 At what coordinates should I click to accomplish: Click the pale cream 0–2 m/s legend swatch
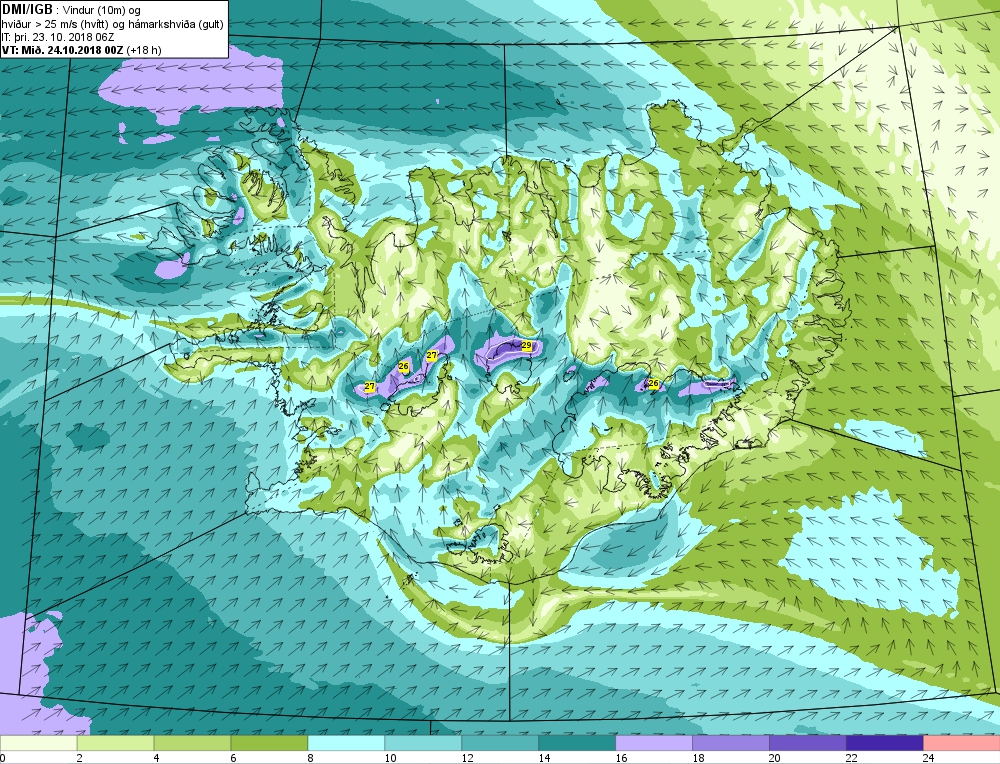pos(38,743)
